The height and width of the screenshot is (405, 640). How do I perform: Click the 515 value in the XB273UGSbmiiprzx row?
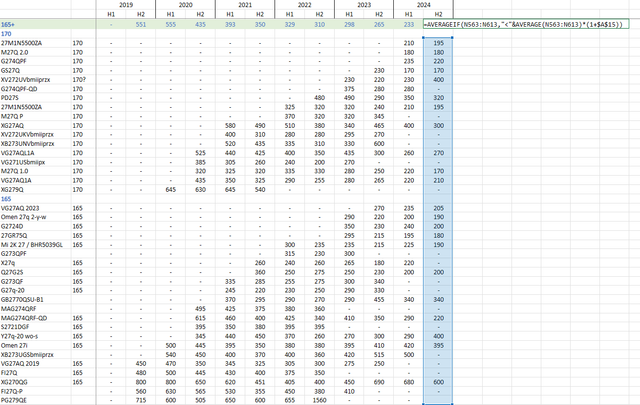pos(379,355)
